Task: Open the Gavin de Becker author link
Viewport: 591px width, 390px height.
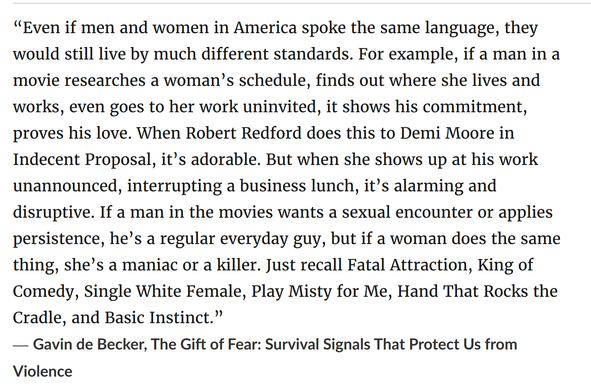Action: (x=89, y=344)
